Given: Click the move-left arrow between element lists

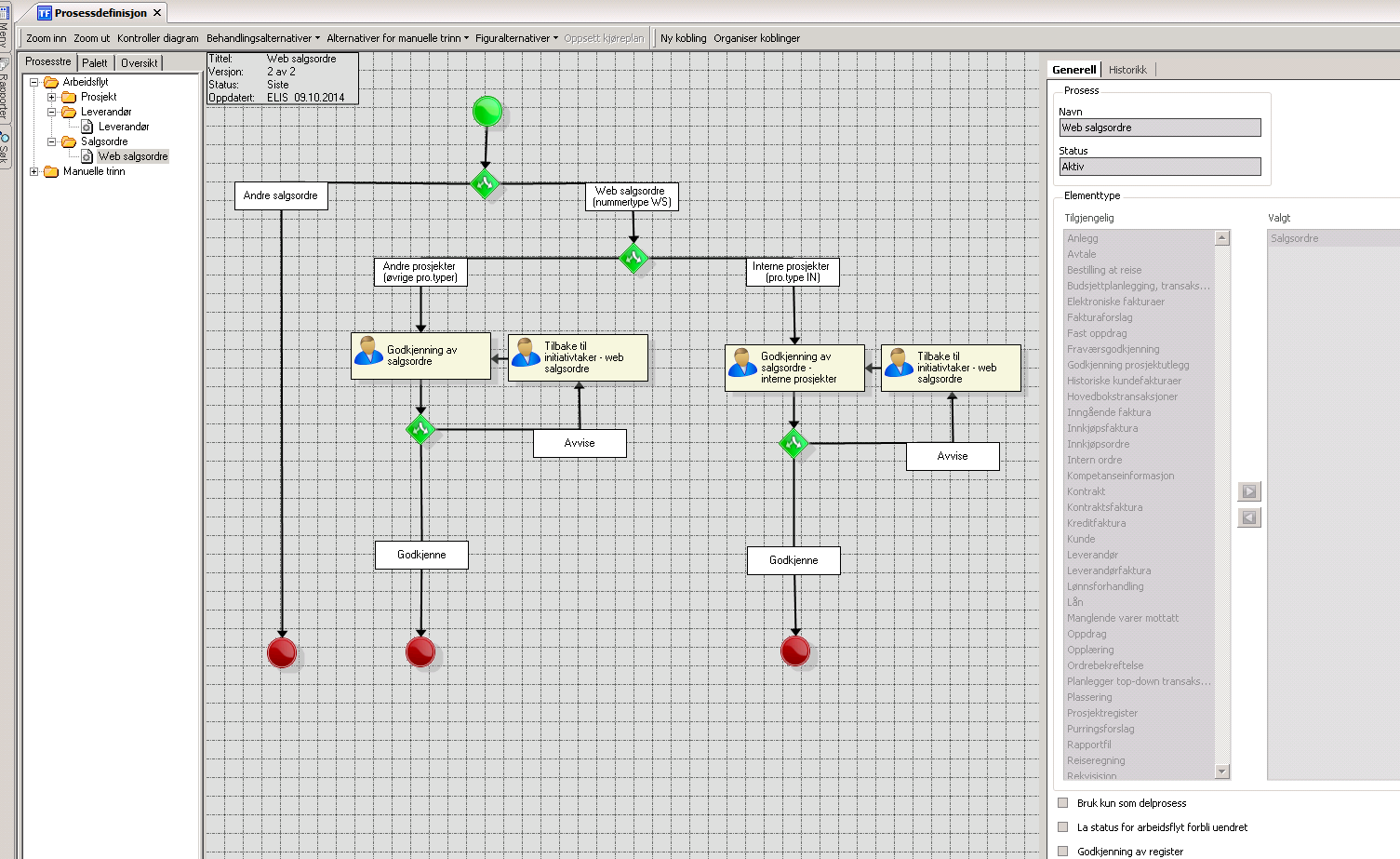Looking at the screenshot, I should tap(1249, 517).
